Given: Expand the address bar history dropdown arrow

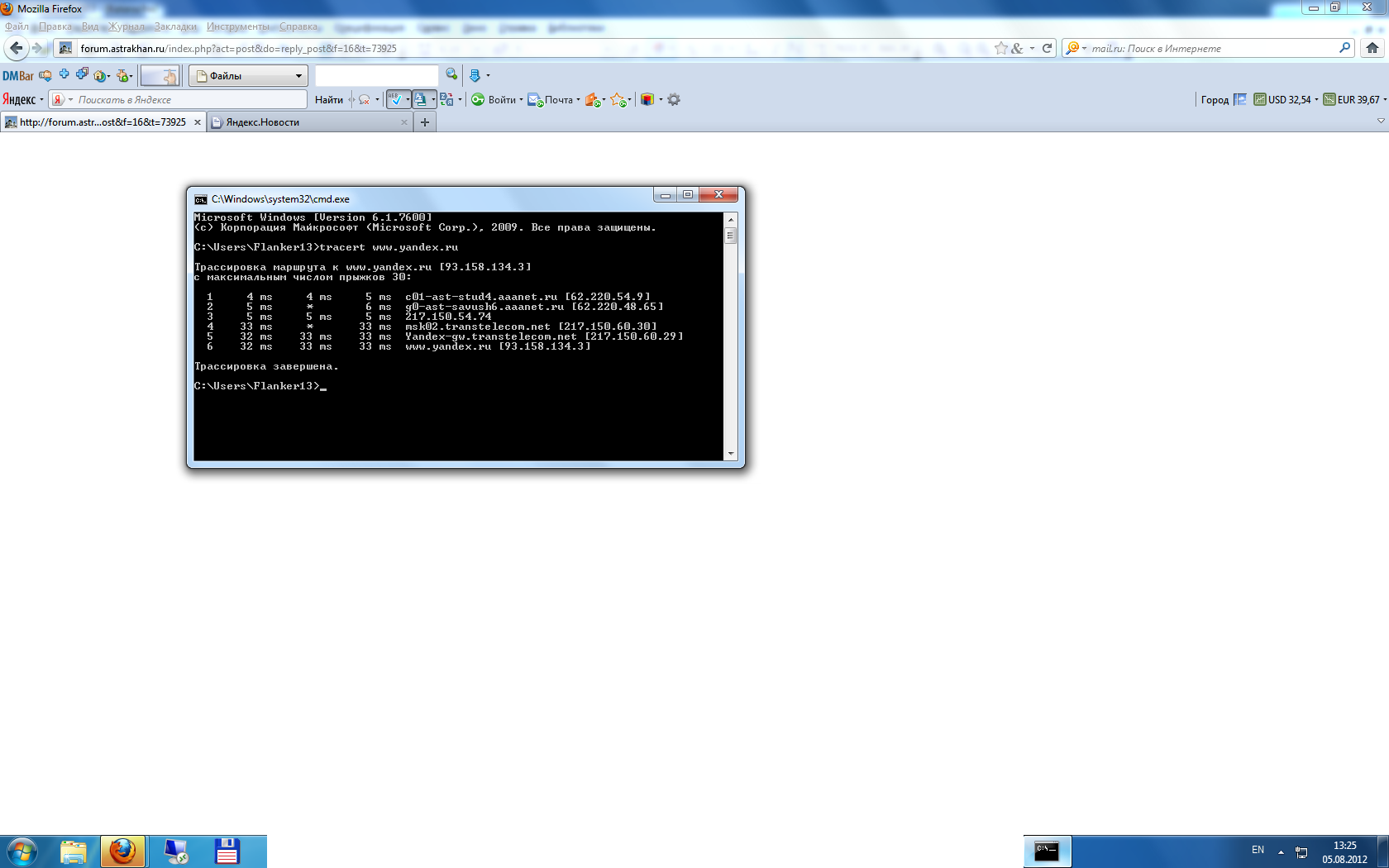Looking at the screenshot, I should (x=1032, y=48).
